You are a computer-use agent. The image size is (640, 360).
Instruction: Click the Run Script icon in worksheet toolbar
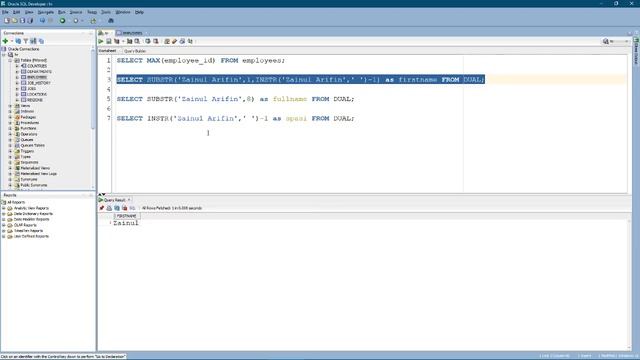pos(109,41)
